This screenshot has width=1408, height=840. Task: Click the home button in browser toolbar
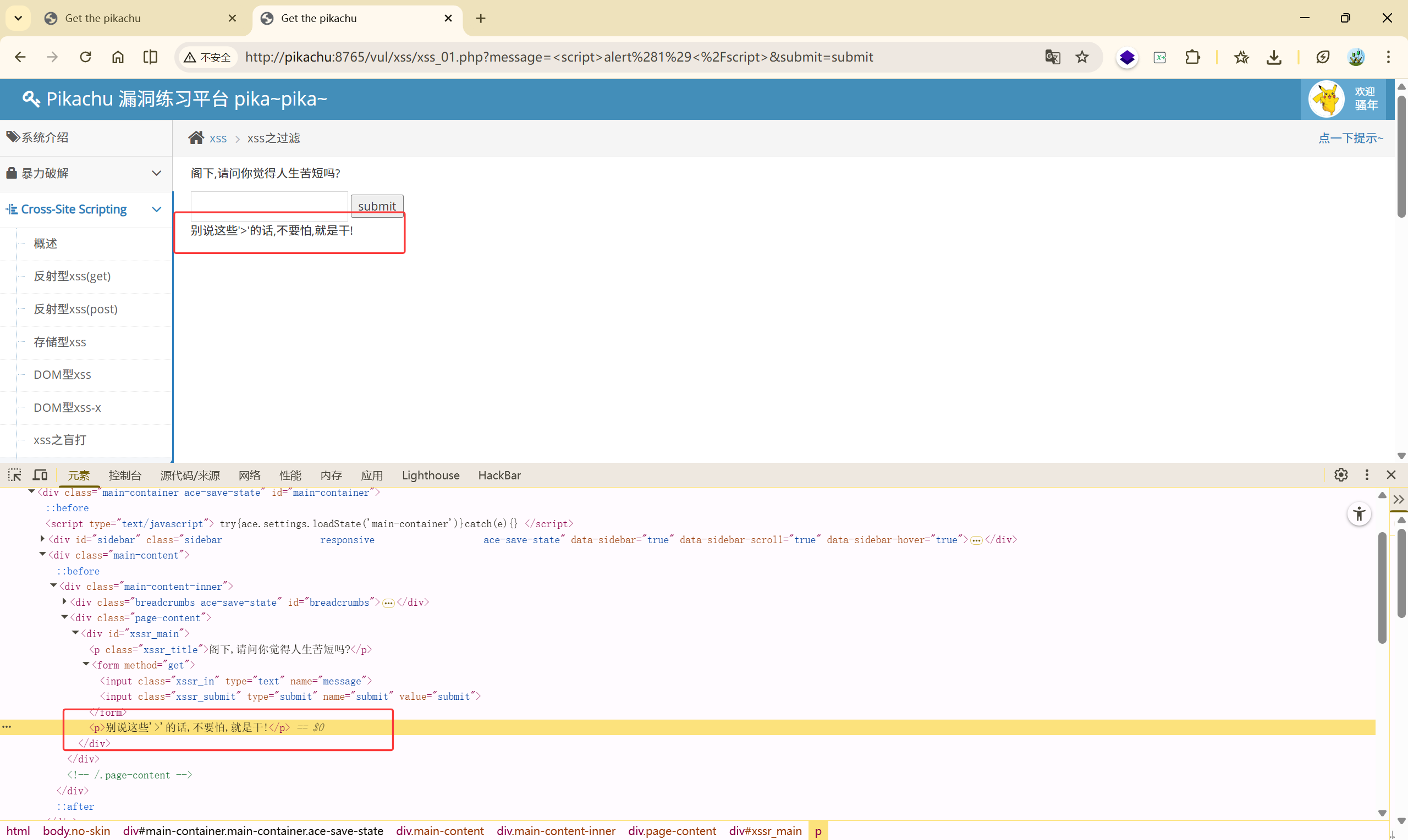(x=118, y=57)
